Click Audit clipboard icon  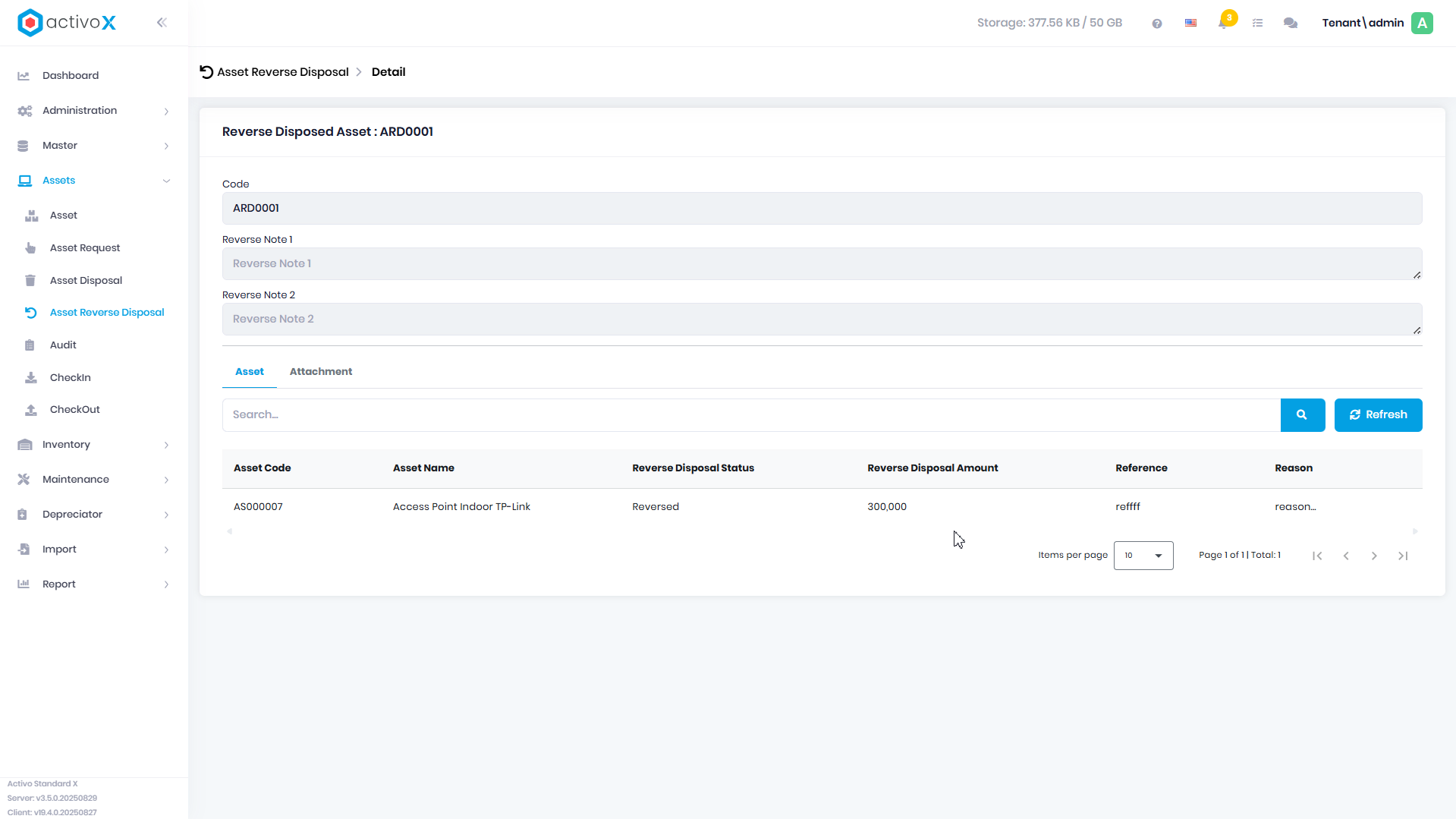tap(30, 345)
